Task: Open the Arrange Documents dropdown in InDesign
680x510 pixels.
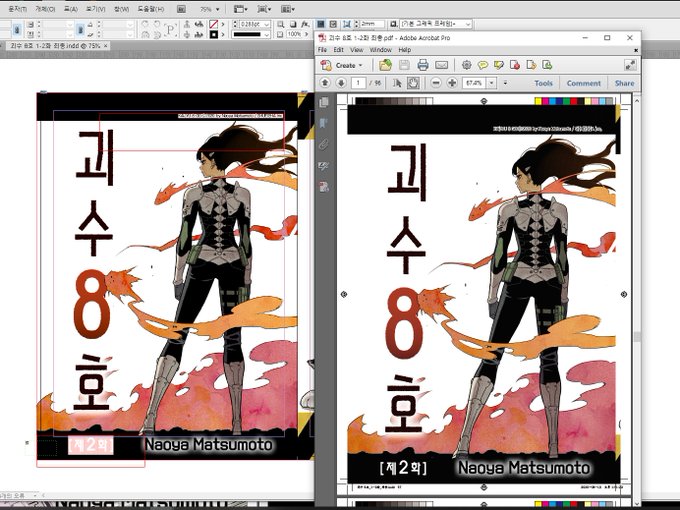Action: [288, 9]
